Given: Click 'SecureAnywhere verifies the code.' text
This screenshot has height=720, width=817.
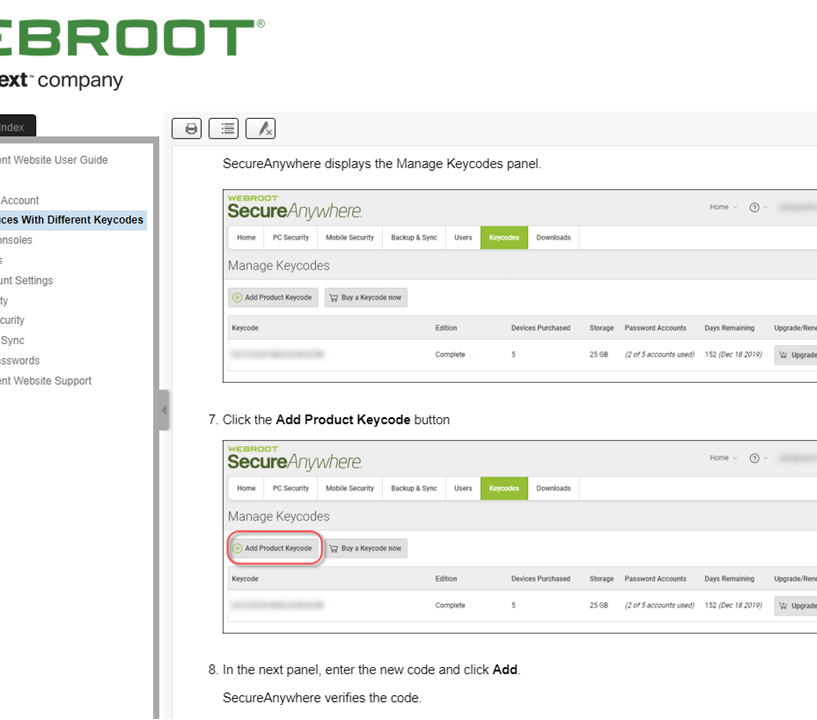Looking at the screenshot, I should click(322, 698).
